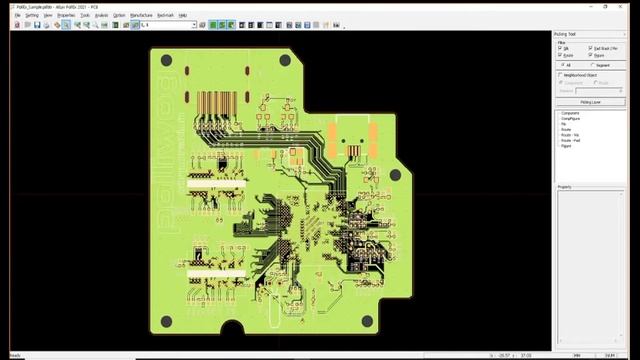Select Figure in the picking tree

coord(566,146)
